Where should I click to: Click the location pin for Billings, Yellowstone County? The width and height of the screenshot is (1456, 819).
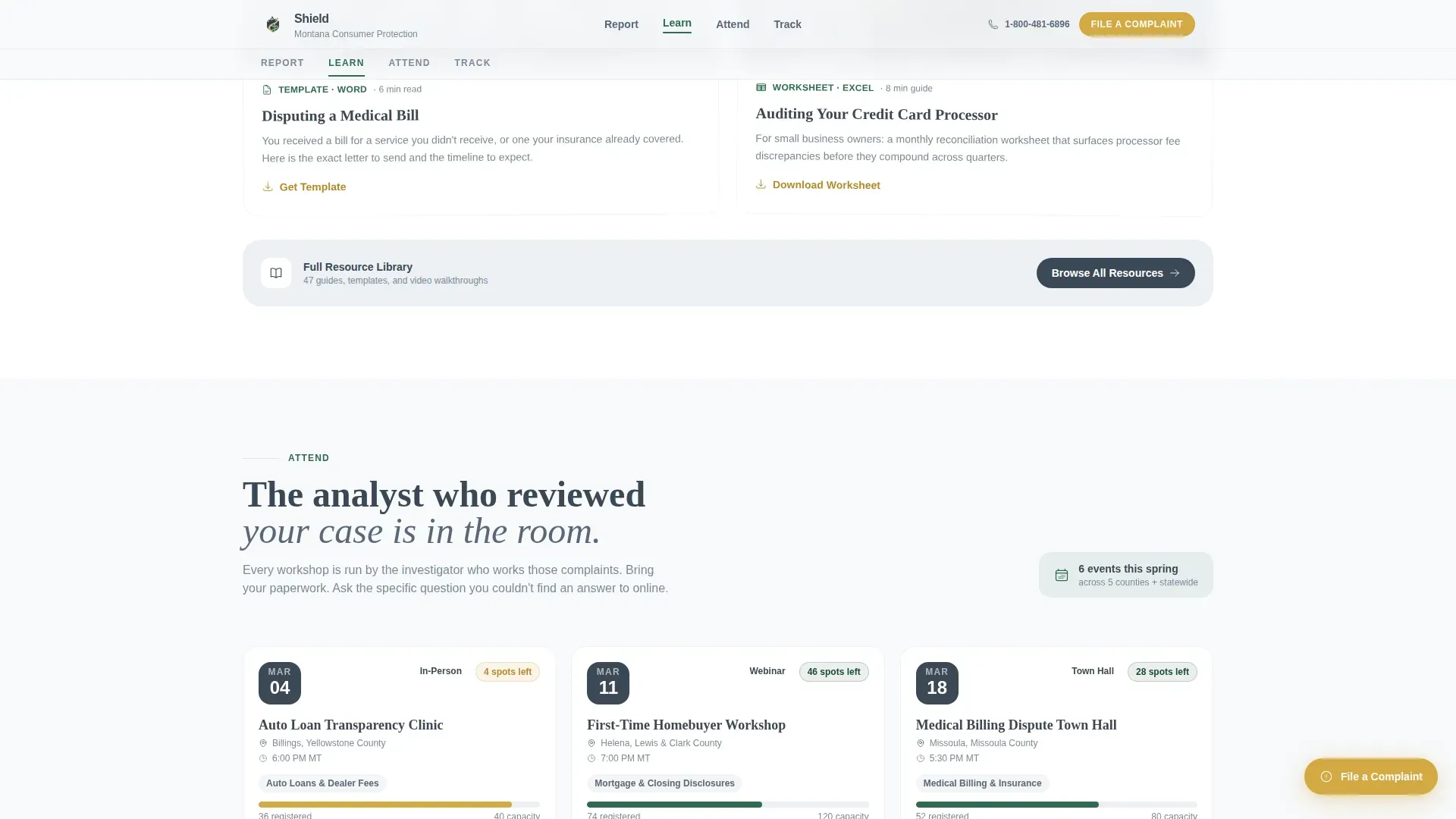(x=263, y=743)
